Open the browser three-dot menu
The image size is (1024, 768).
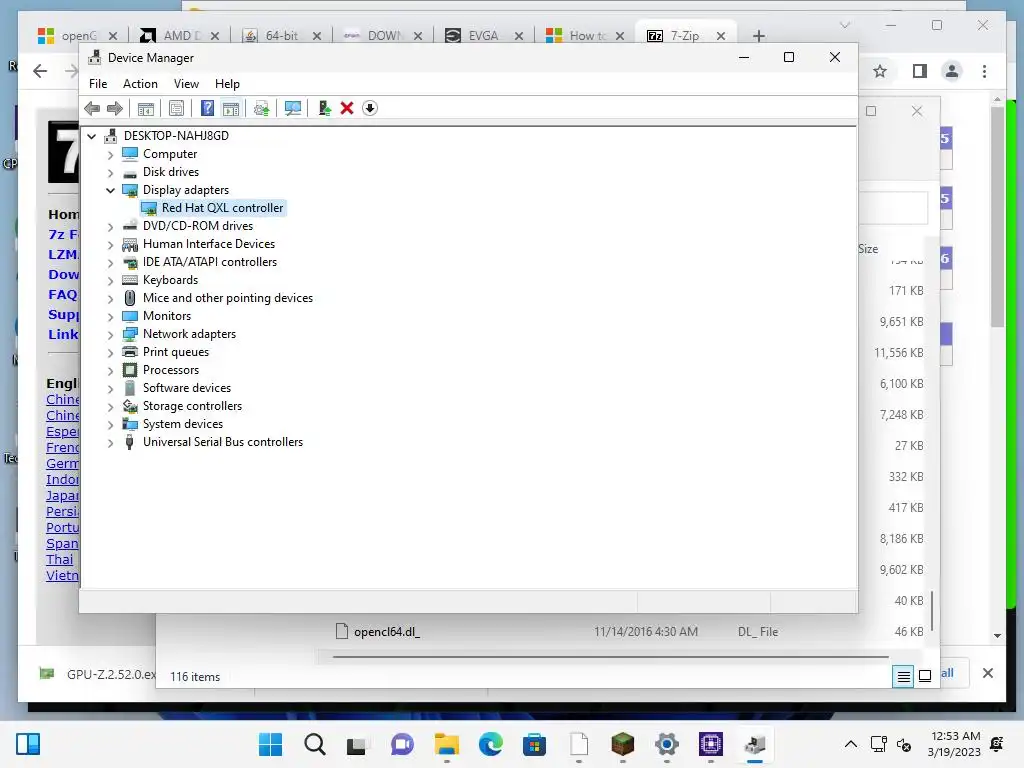(x=984, y=71)
